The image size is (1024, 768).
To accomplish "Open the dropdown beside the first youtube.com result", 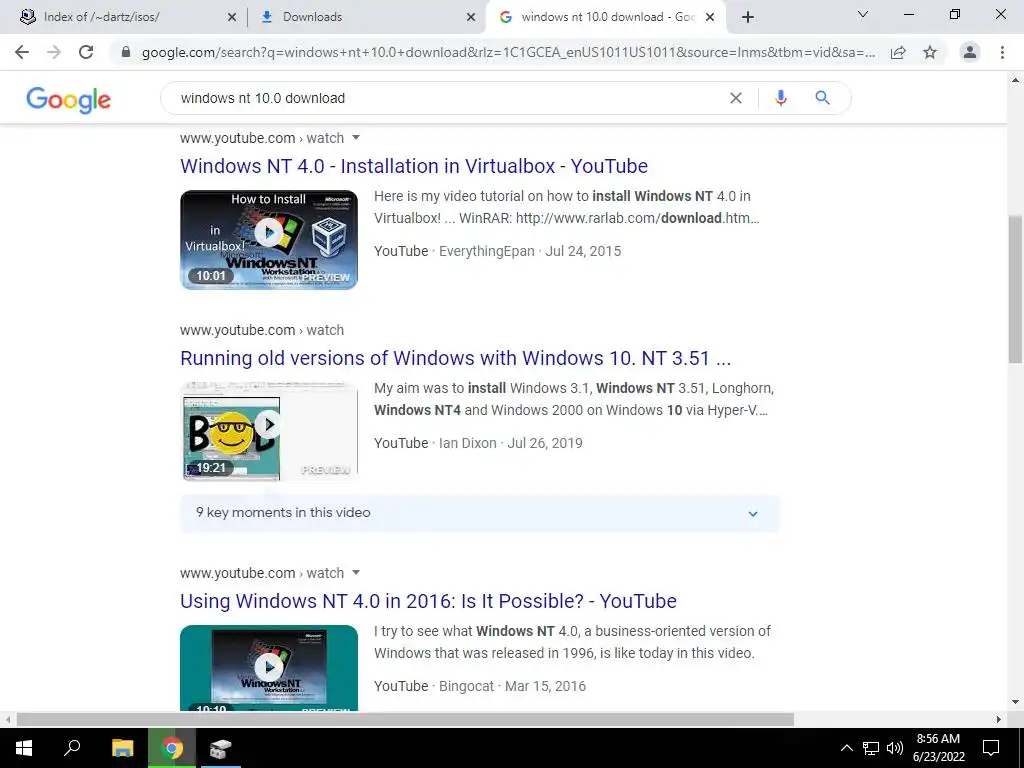I will point(356,137).
